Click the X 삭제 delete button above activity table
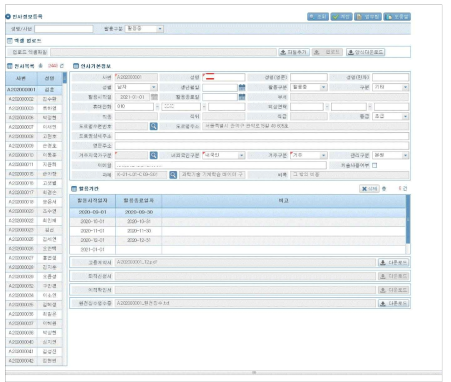The width and height of the screenshot is (451, 382). (369, 189)
